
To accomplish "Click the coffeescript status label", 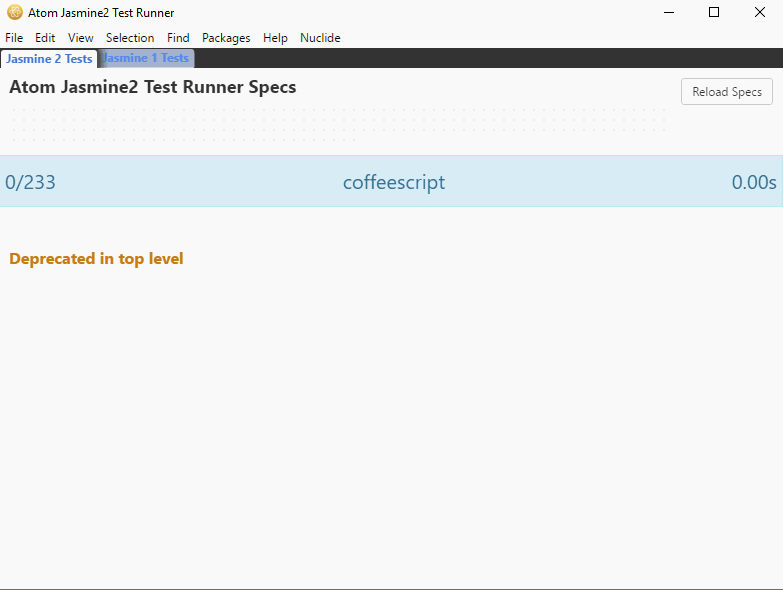I will [x=394, y=182].
